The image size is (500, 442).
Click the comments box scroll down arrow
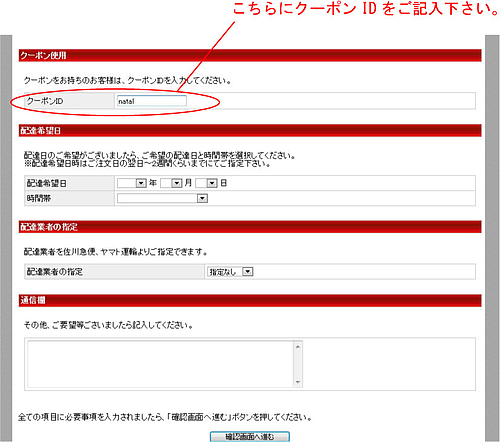(x=298, y=382)
